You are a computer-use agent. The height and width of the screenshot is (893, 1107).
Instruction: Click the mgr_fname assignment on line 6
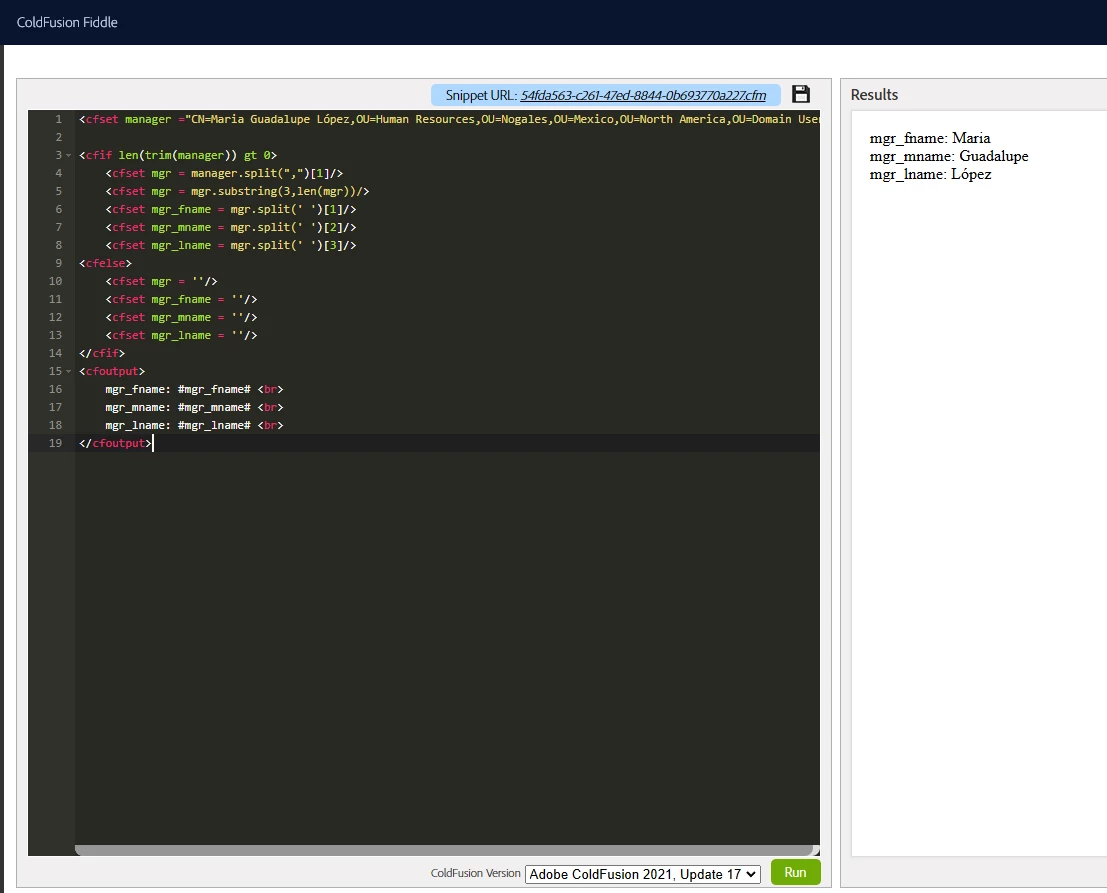(x=231, y=209)
